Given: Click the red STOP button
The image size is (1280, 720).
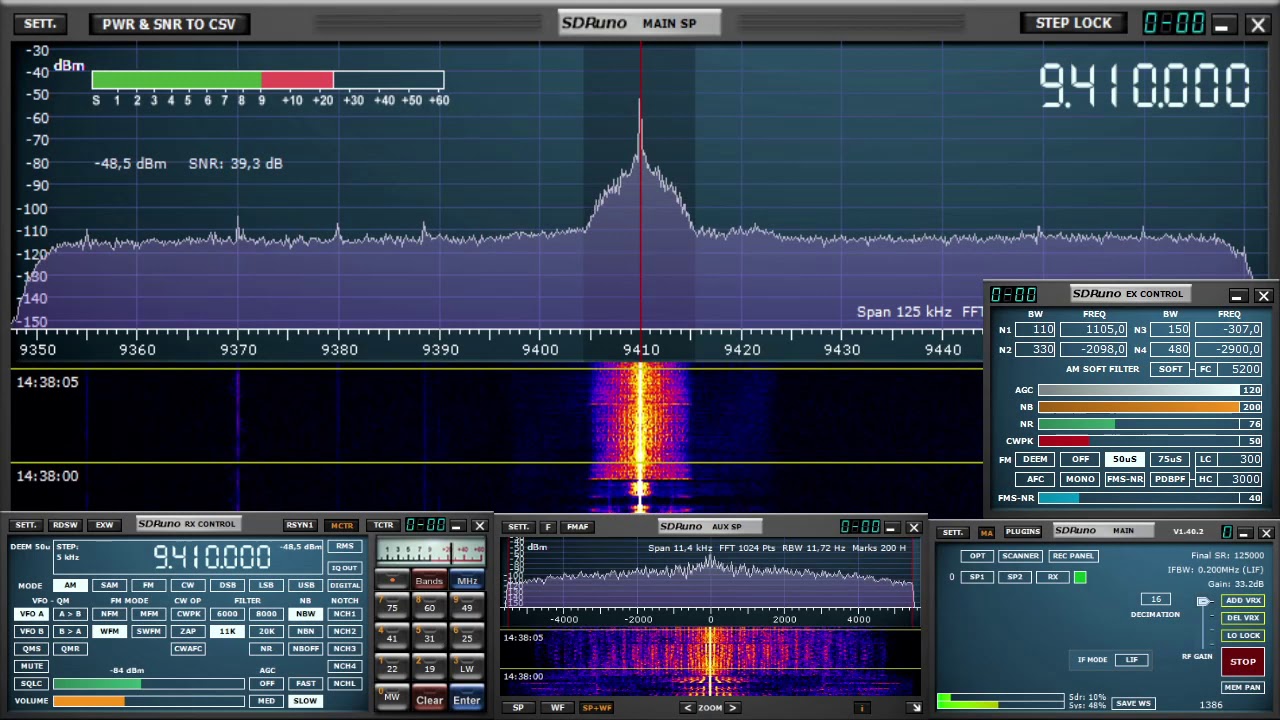Looking at the screenshot, I should click(1242, 662).
